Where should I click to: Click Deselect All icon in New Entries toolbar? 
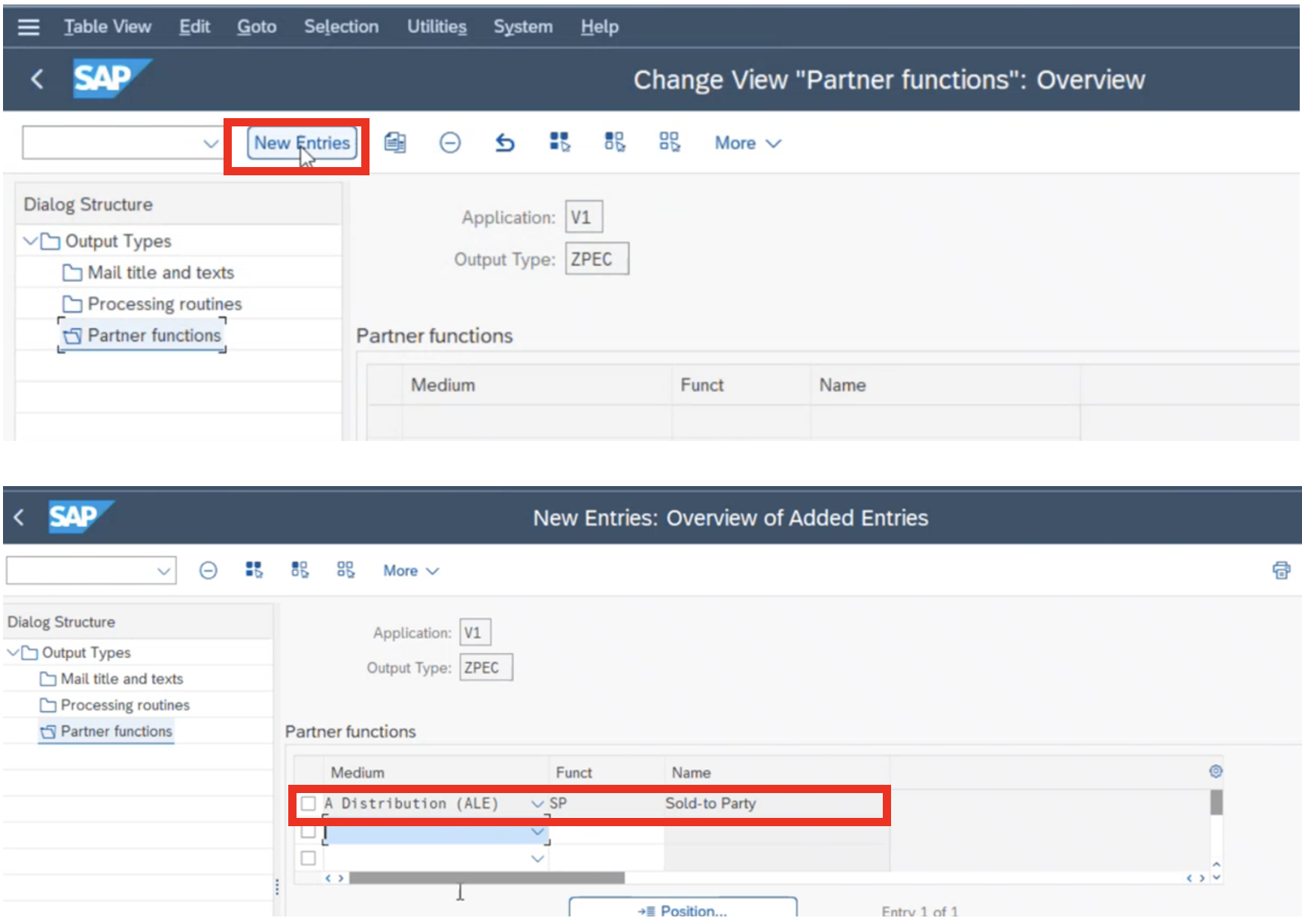345,570
